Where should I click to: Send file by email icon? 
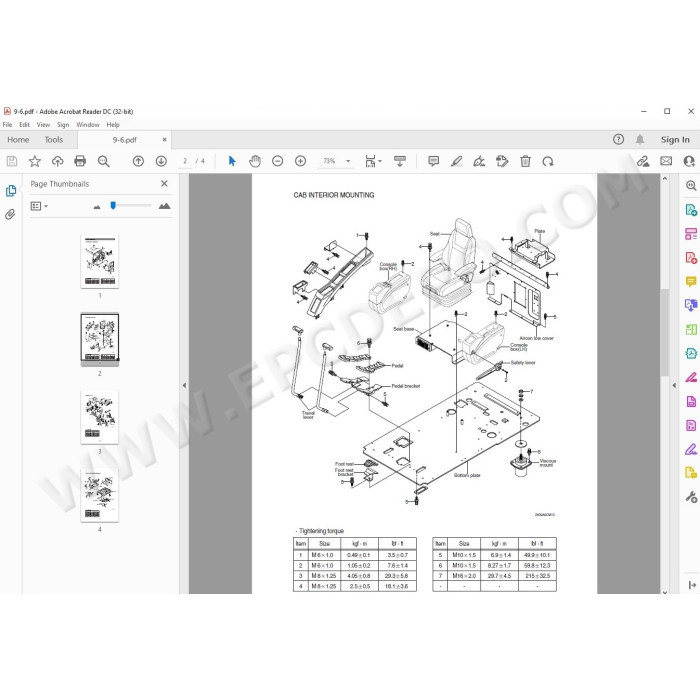click(666, 161)
